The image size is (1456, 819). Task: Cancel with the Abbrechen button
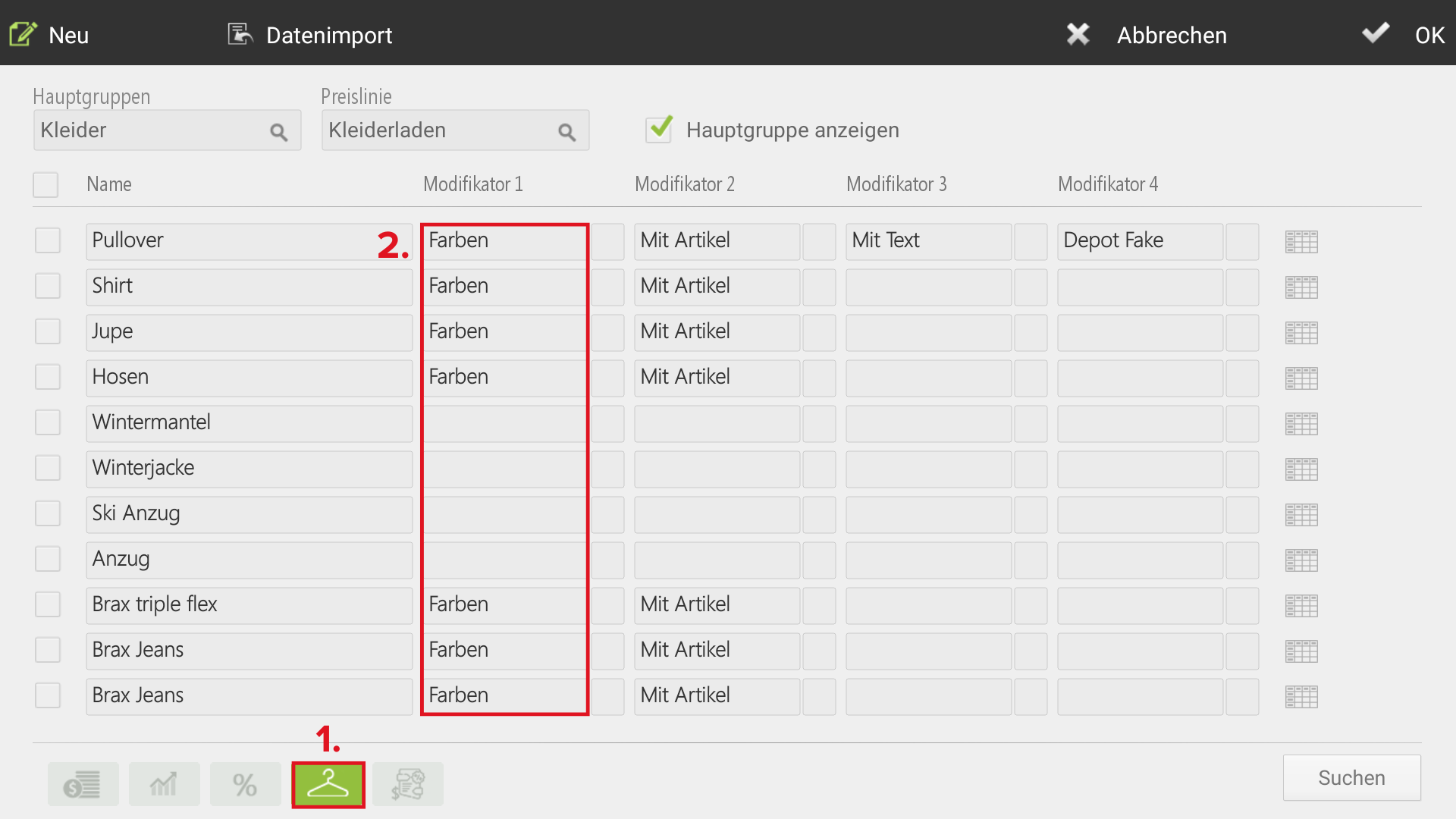pos(1147,35)
